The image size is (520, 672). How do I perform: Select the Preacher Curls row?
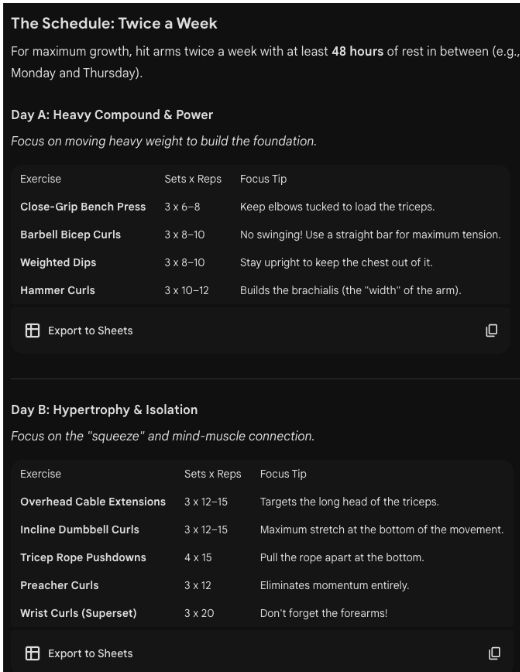(262, 585)
